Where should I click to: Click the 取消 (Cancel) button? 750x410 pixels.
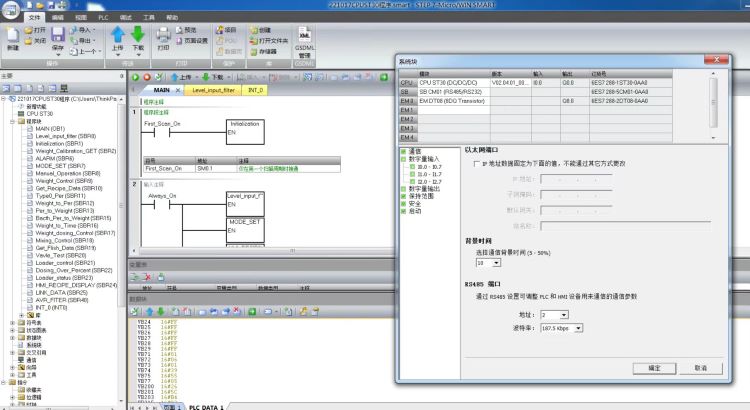click(x=700, y=368)
